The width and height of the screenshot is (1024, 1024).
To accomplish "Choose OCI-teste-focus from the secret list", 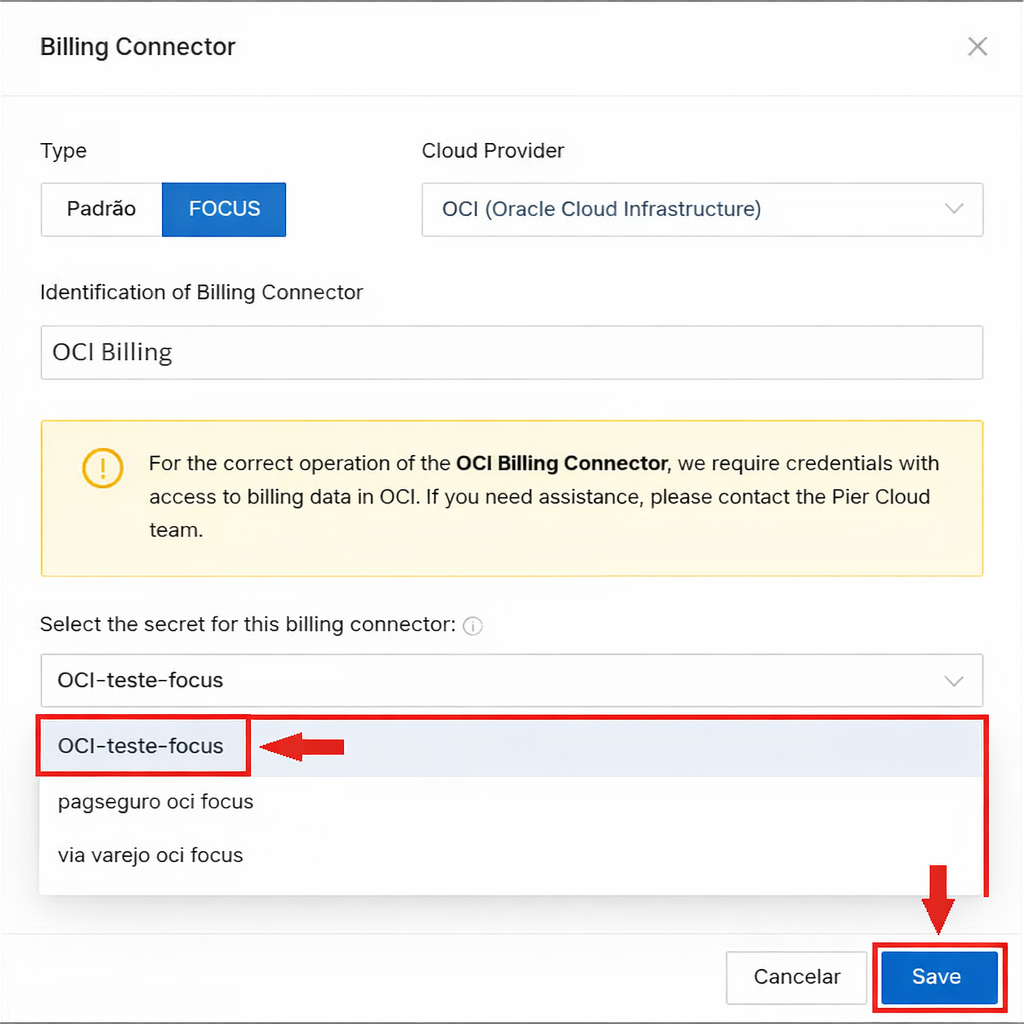I will pyautogui.click(x=141, y=747).
